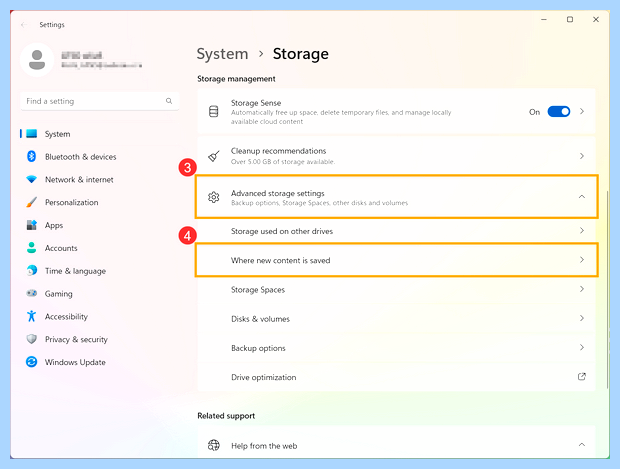Click the Gaming controller icon

click(31, 293)
